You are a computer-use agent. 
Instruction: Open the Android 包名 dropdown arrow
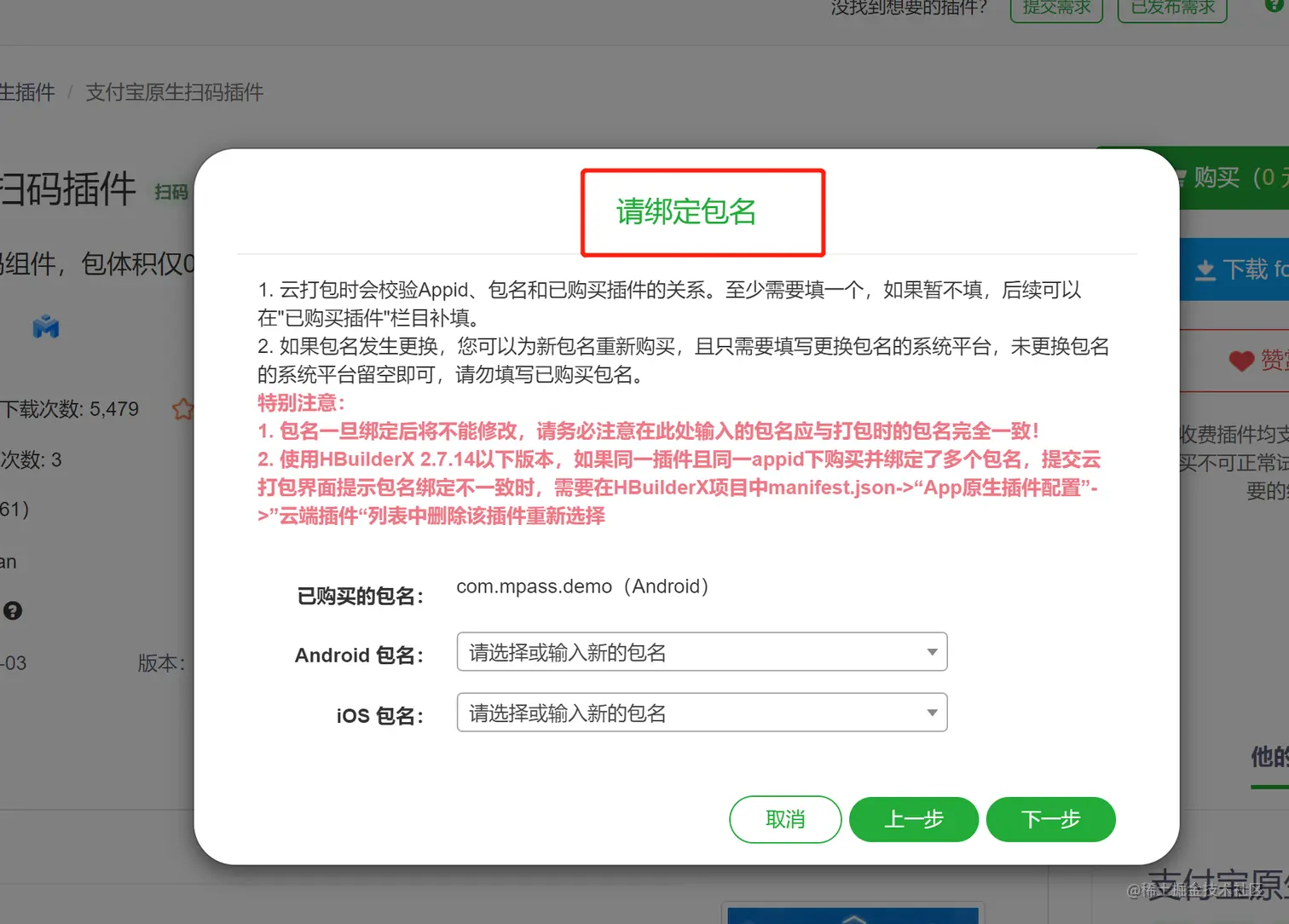932,652
